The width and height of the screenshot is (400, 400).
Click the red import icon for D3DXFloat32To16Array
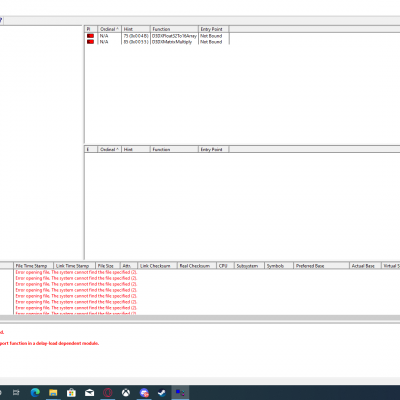pyautogui.click(x=90, y=36)
